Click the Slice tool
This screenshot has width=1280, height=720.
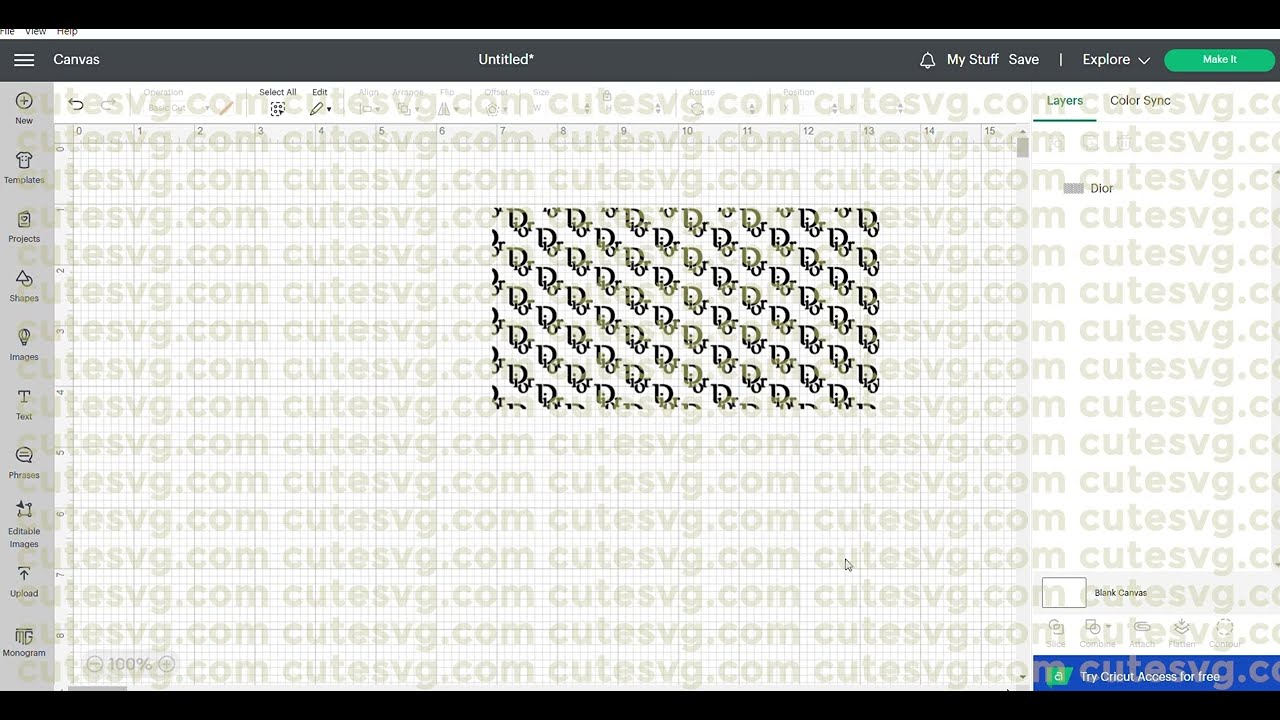(1056, 633)
